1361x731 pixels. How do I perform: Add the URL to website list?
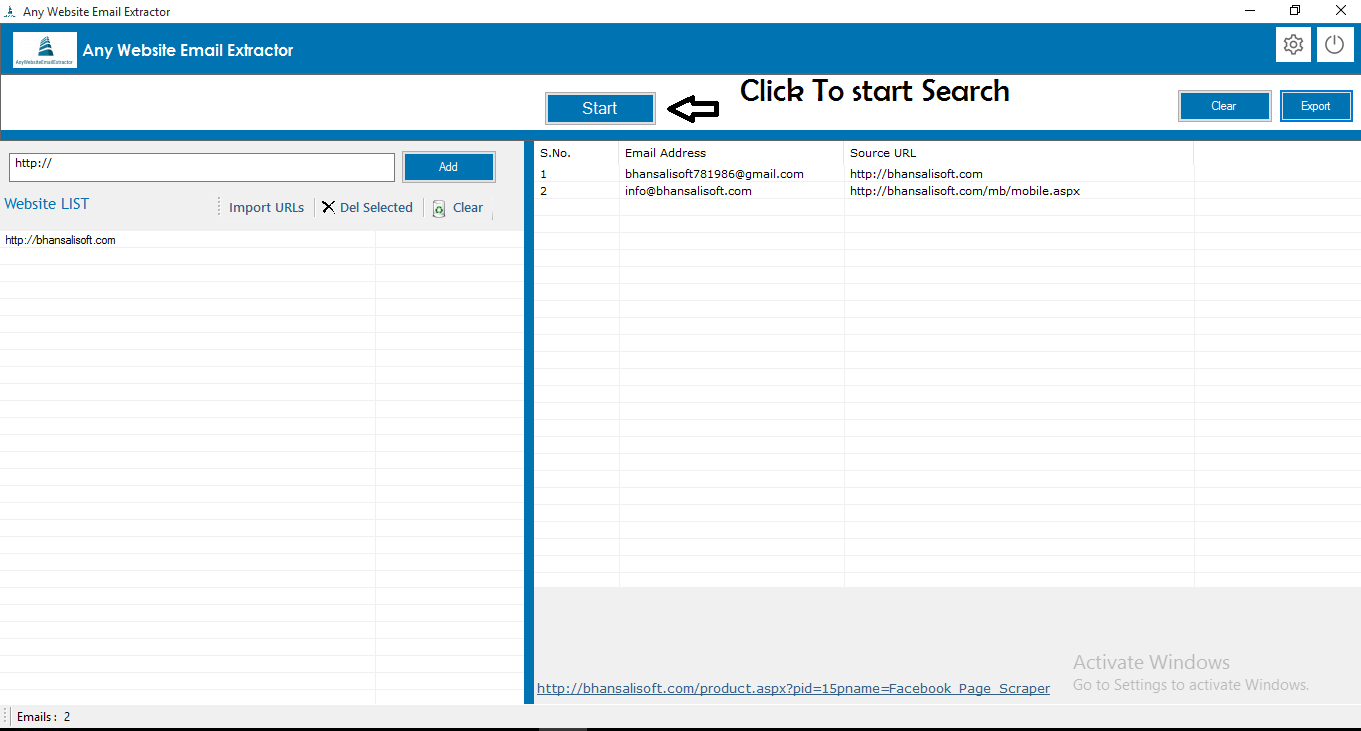tap(448, 167)
